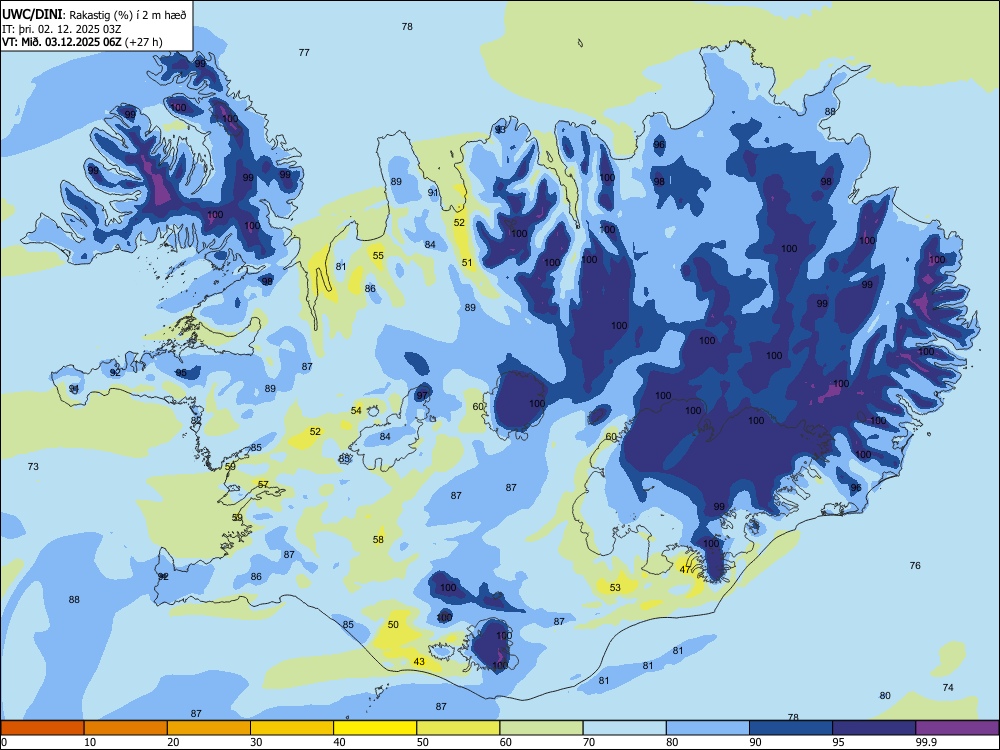Click the light blue 70–80 legend swatch
Viewport: 1000px width, 750px height.
[x=624, y=728]
